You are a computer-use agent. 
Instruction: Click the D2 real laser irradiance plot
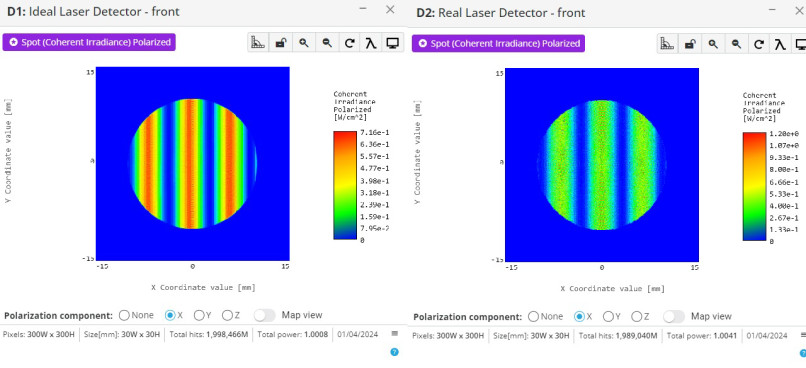[x=602, y=164]
